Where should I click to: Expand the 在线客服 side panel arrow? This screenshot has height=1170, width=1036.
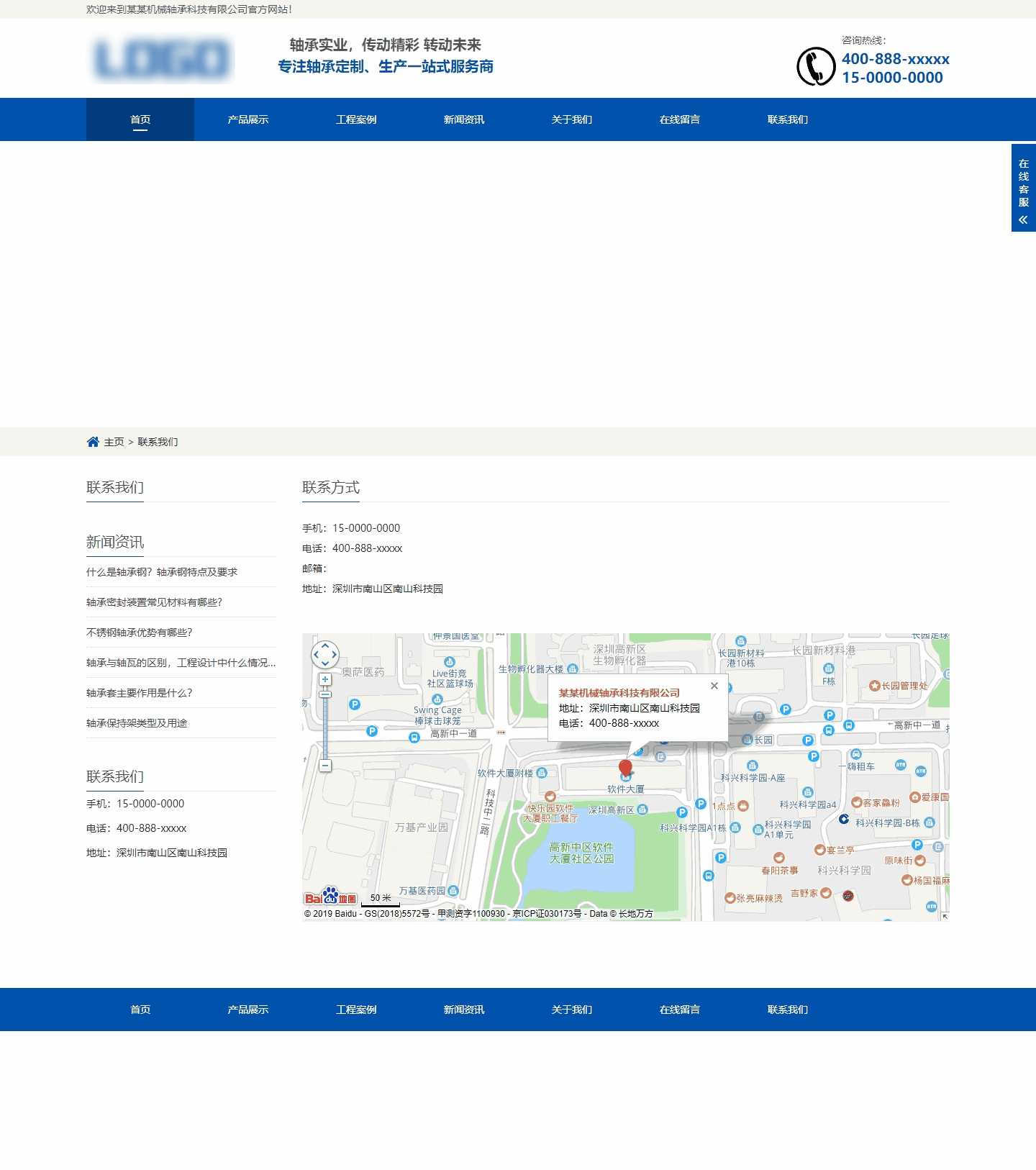click(x=1023, y=220)
